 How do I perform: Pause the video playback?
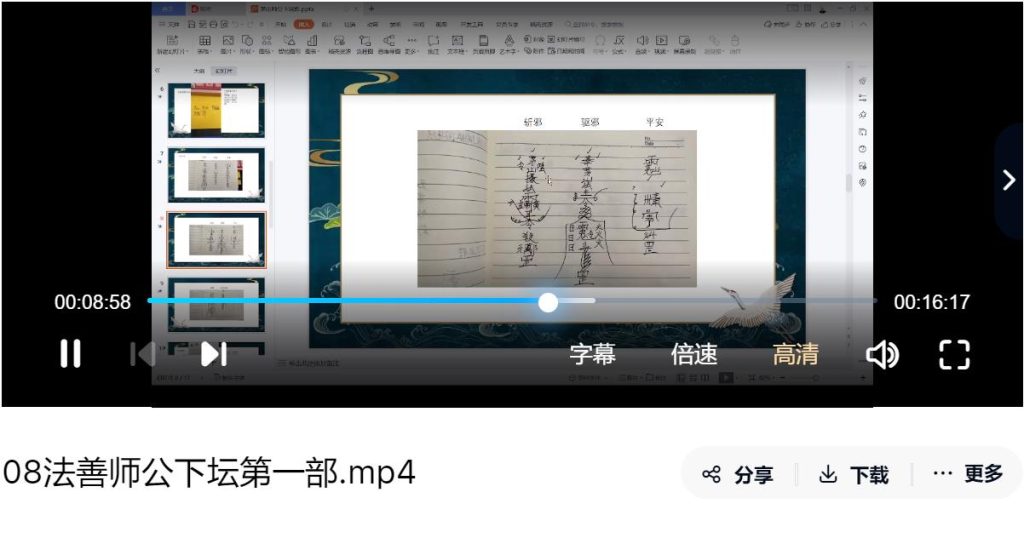[x=70, y=354]
